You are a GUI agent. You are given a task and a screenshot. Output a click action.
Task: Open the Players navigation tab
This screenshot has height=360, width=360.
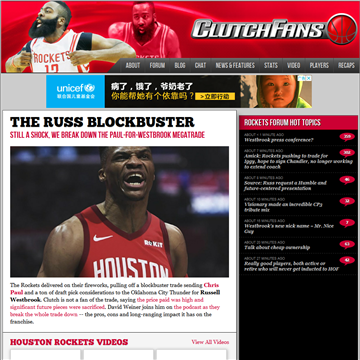[x=319, y=65]
